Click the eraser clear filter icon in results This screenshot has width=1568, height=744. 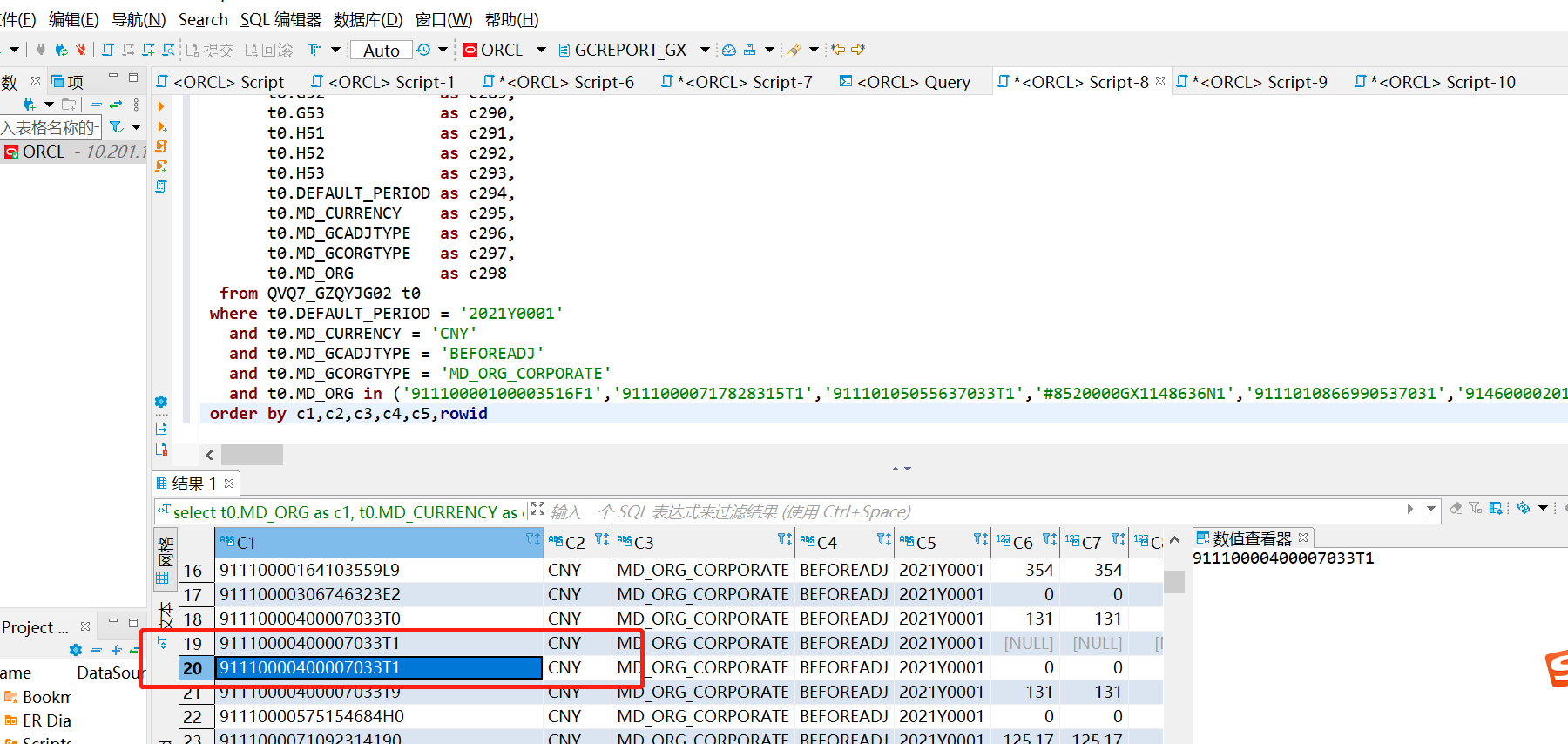(x=1455, y=508)
